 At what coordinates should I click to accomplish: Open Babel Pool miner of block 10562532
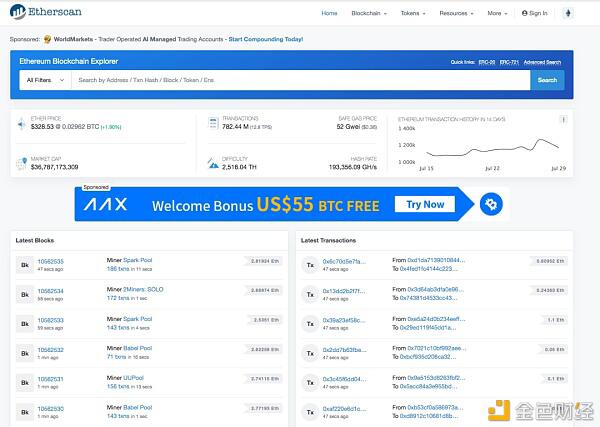coord(137,348)
